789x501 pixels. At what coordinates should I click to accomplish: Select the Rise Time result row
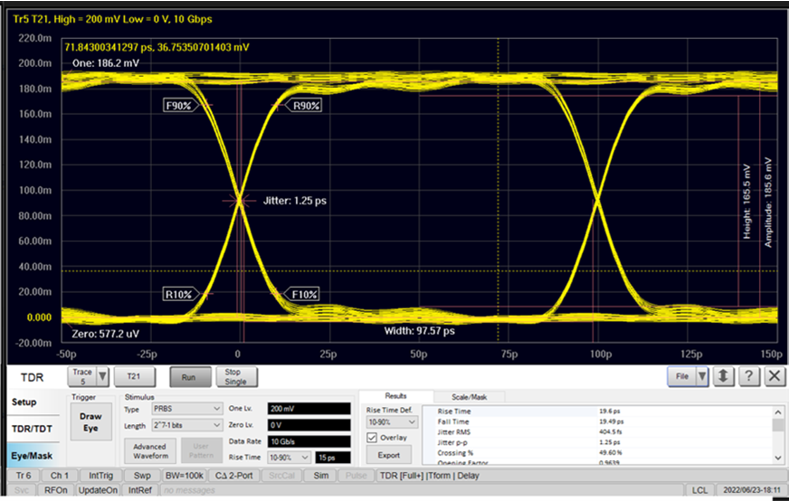(x=597, y=411)
